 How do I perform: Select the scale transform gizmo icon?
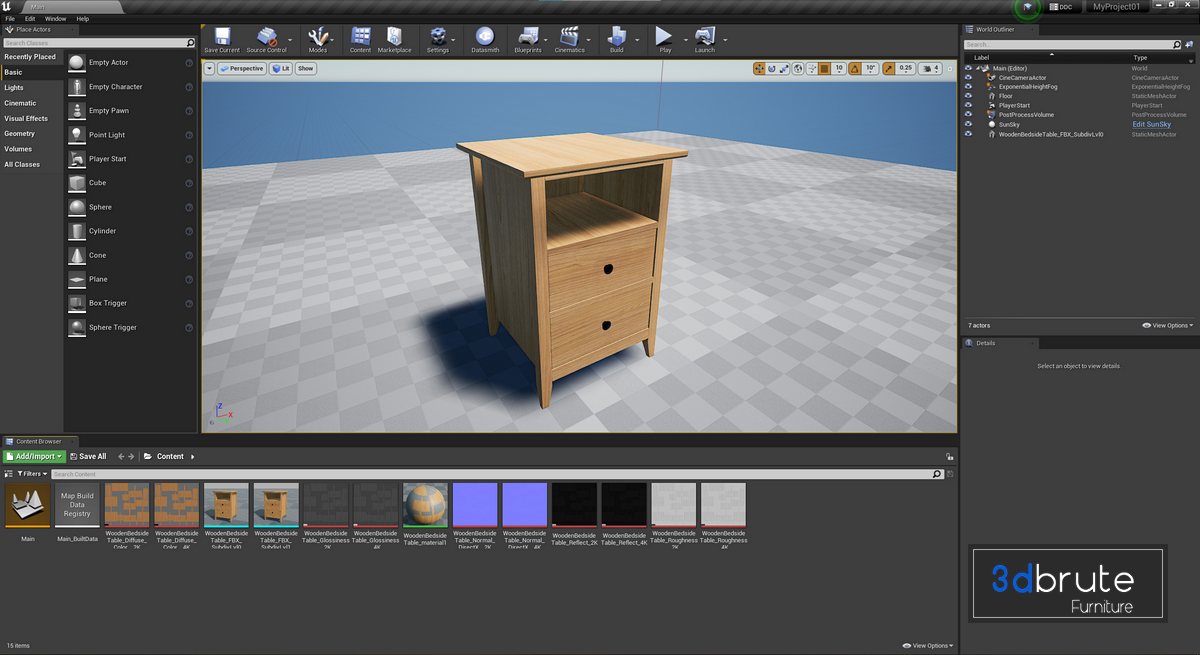[784, 69]
